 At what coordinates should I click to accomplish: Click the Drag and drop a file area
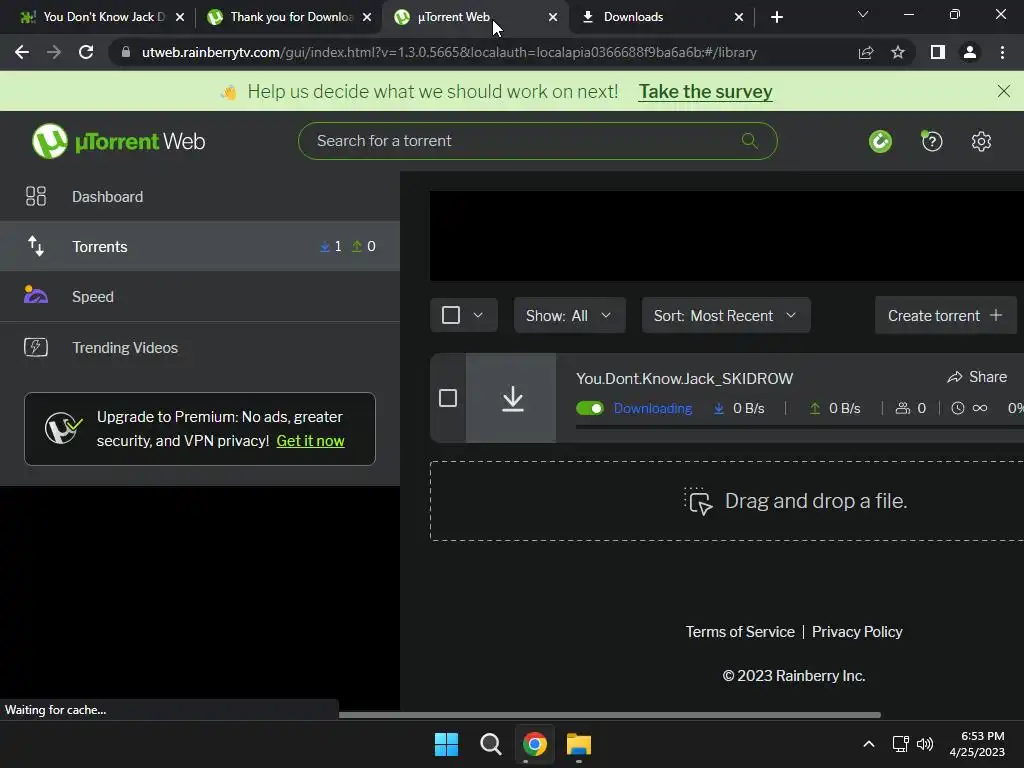point(727,501)
